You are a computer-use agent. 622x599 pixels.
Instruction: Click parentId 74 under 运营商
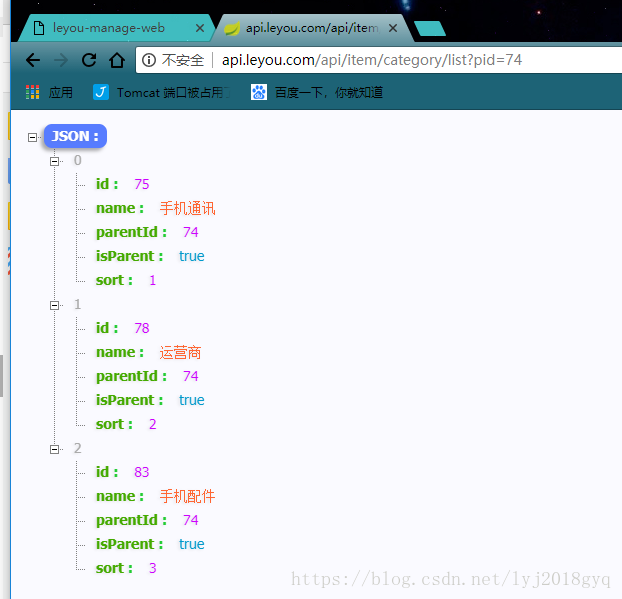pyautogui.click(x=191, y=376)
